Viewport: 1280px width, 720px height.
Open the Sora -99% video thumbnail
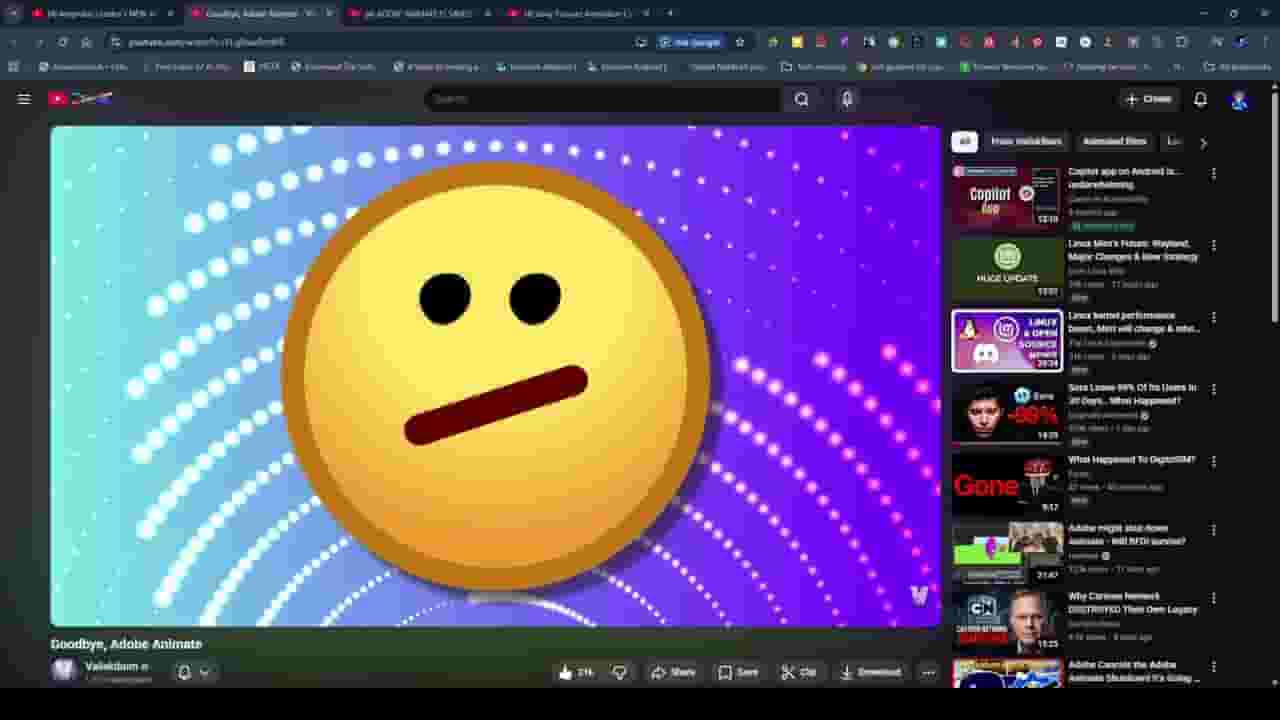pos(1007,412)
